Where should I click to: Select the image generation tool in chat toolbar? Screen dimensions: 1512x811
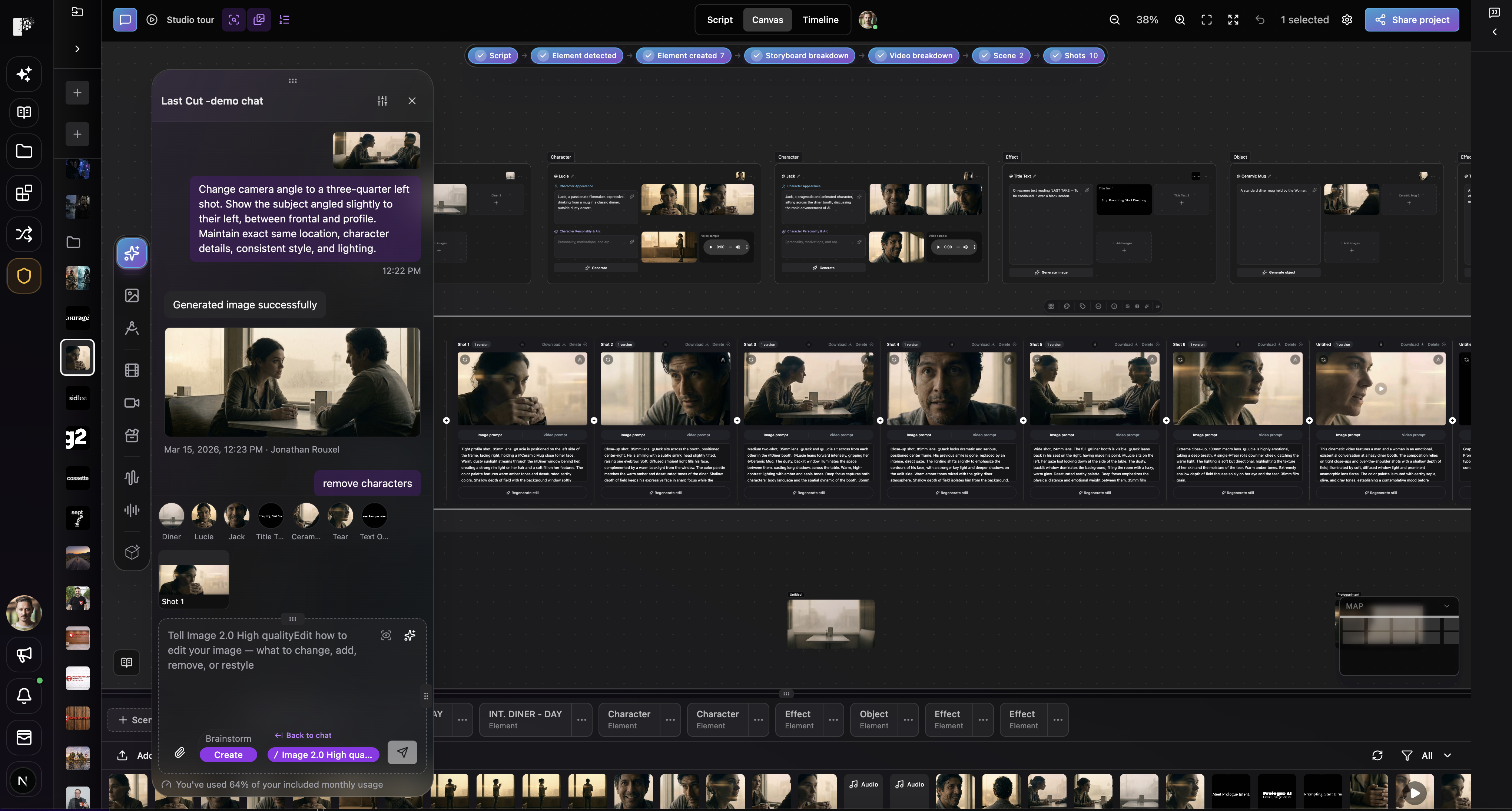132,295
